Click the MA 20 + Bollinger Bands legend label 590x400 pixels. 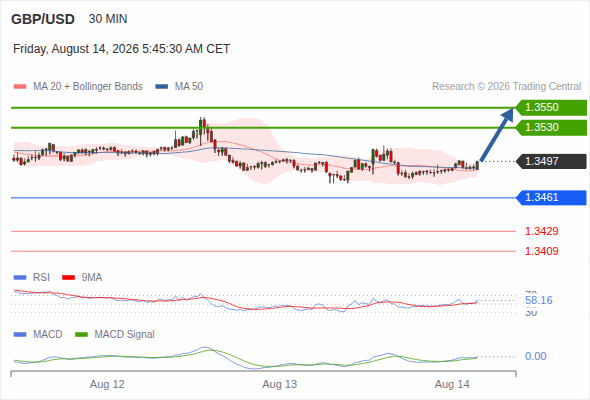pos(88,87)
